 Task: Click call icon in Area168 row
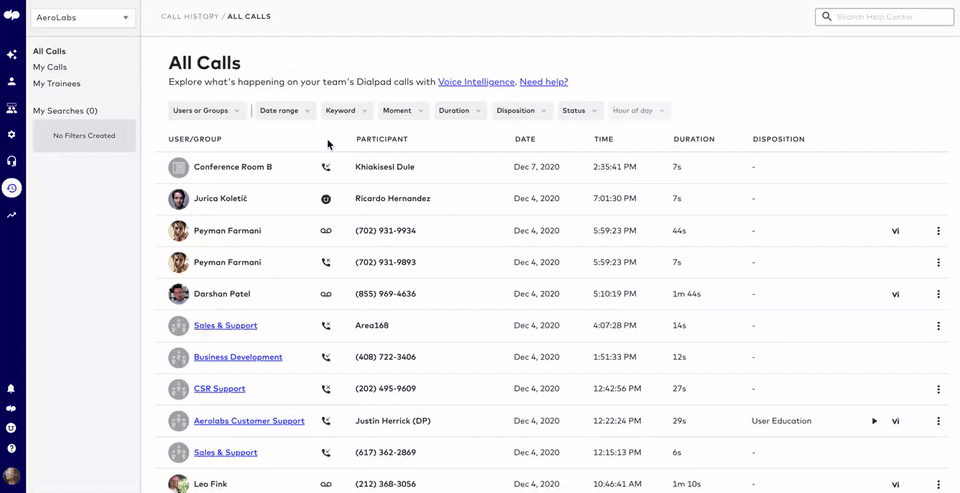pyautogui.click(x=326, y=326)
